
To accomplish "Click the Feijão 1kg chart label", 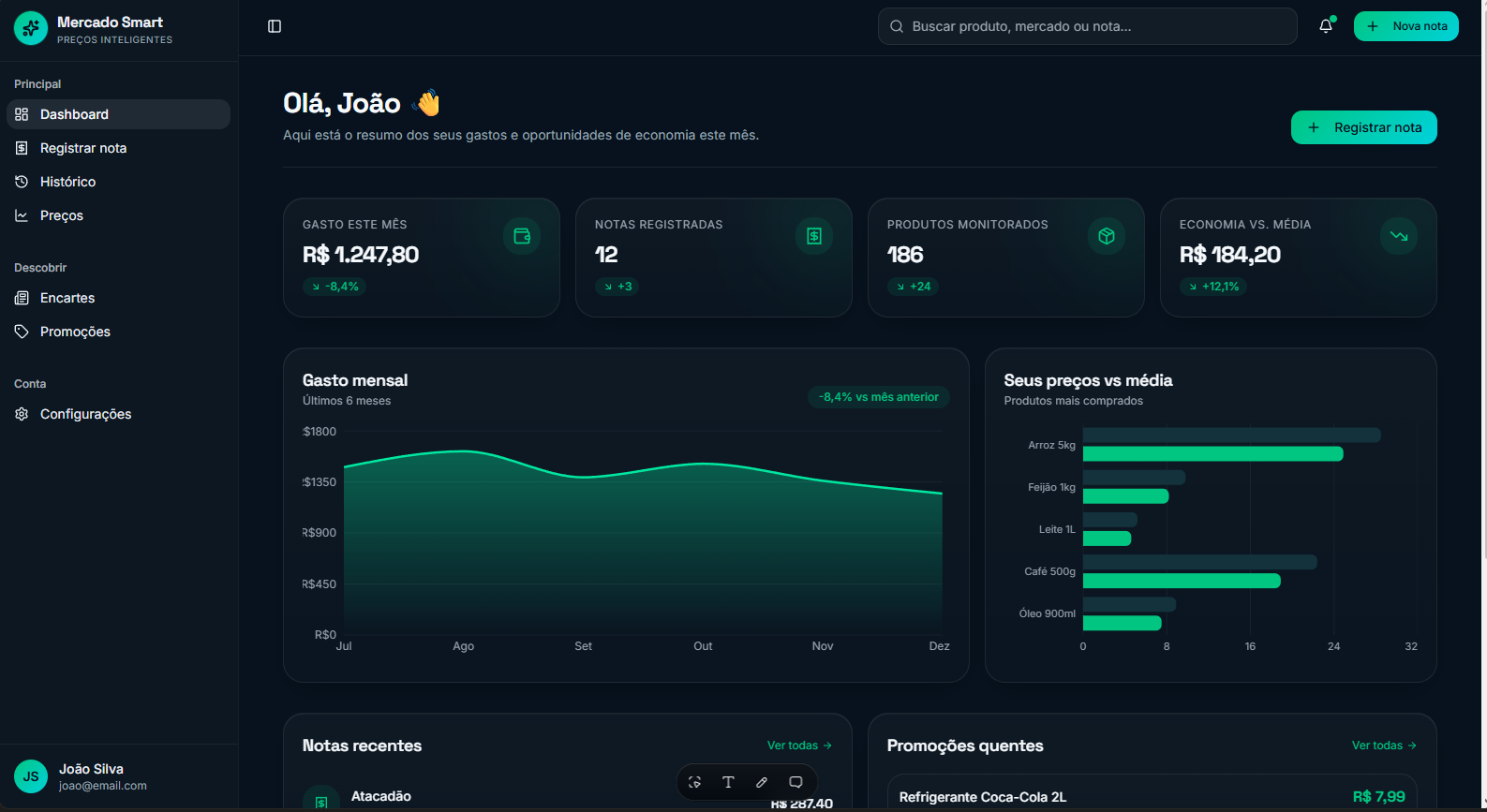I will pyautogui.click(x=1051, y=487).
